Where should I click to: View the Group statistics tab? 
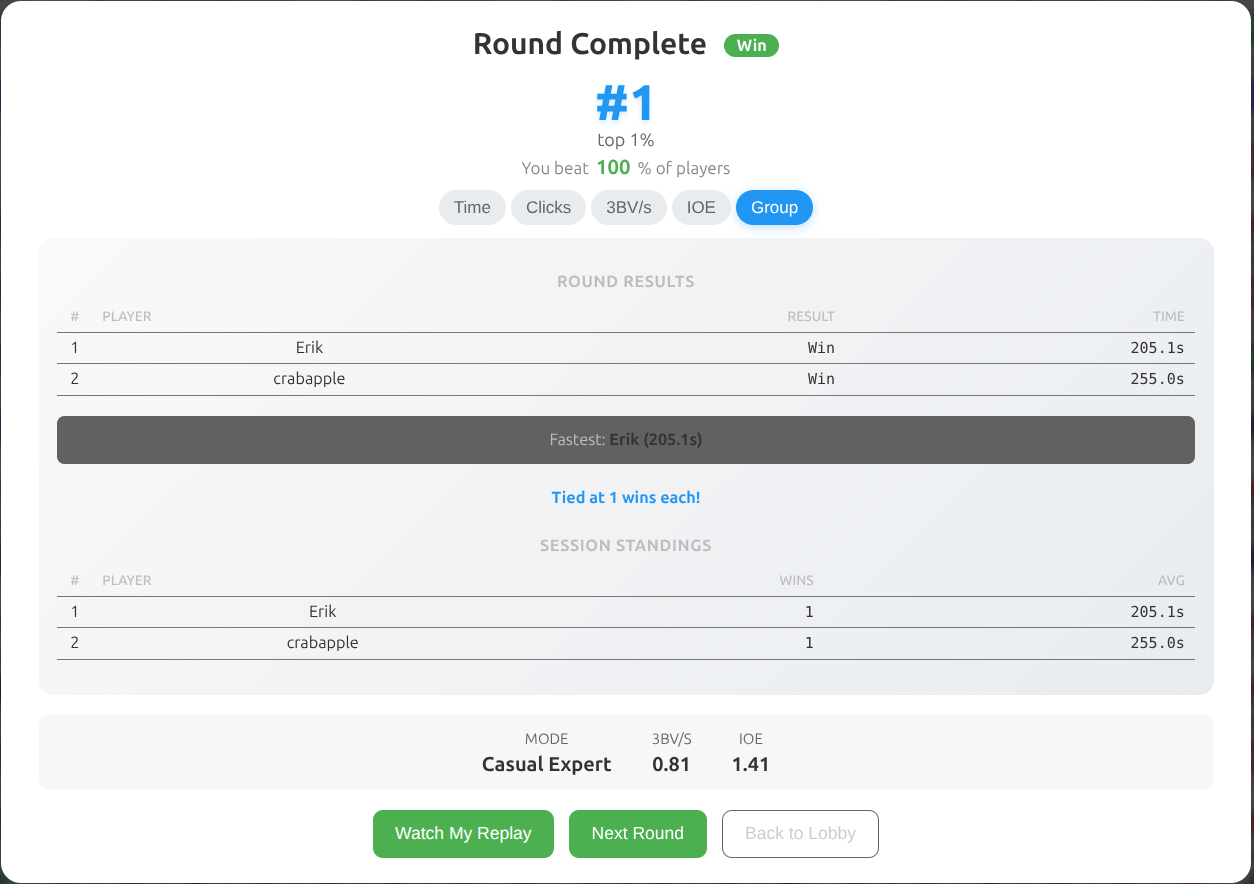[774, 207]
